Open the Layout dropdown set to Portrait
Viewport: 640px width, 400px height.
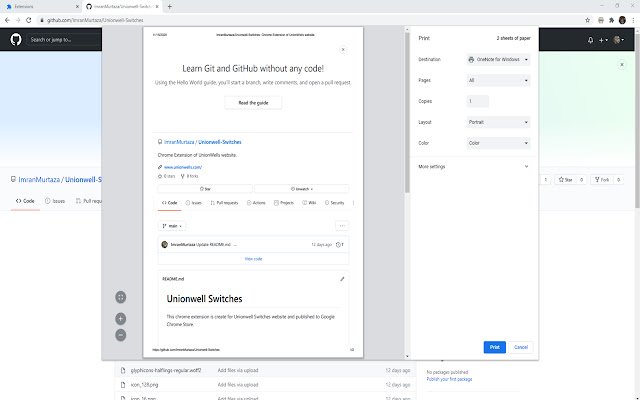coord(498,122)
